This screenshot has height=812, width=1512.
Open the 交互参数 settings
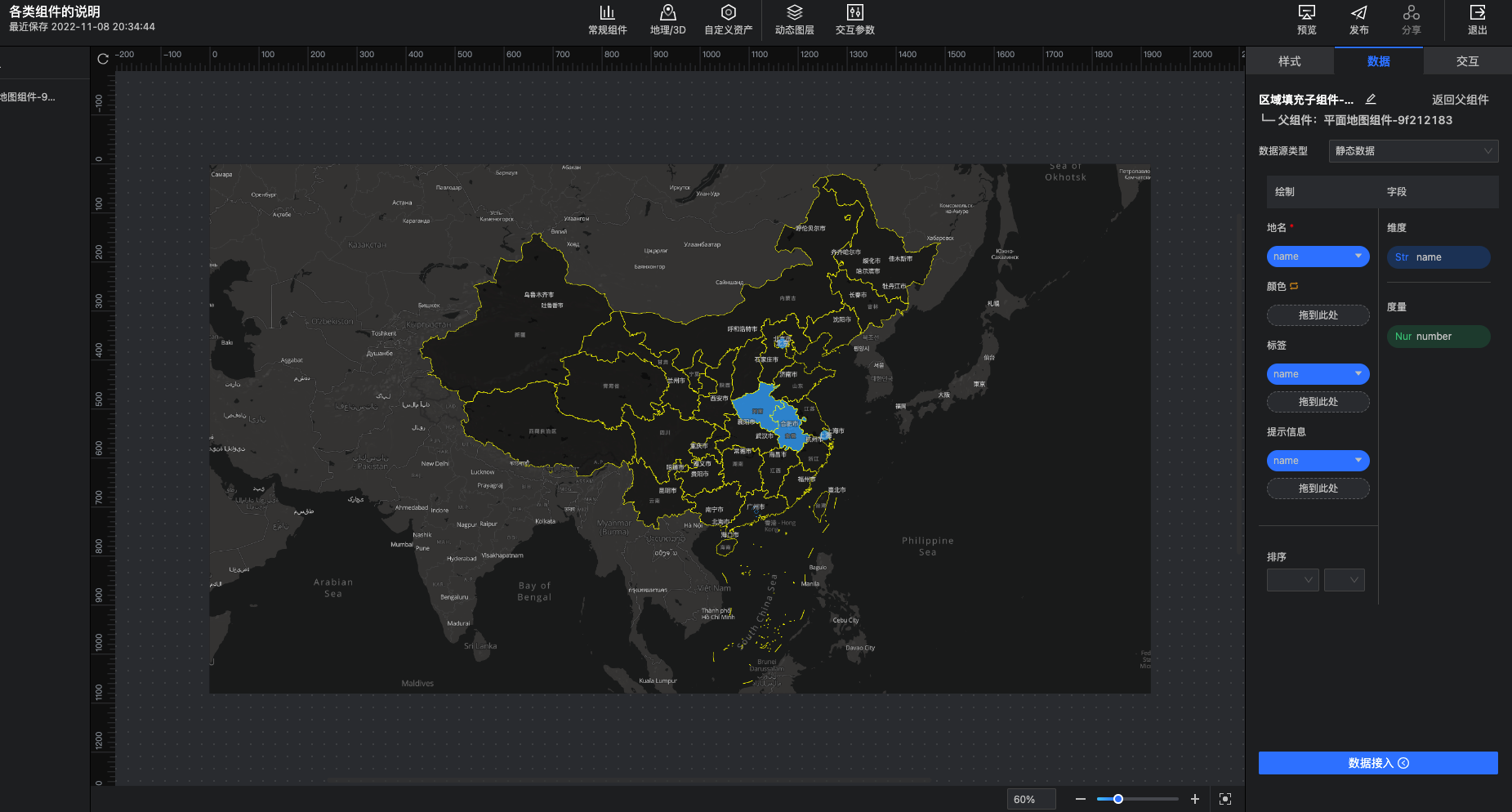point(854,20)
